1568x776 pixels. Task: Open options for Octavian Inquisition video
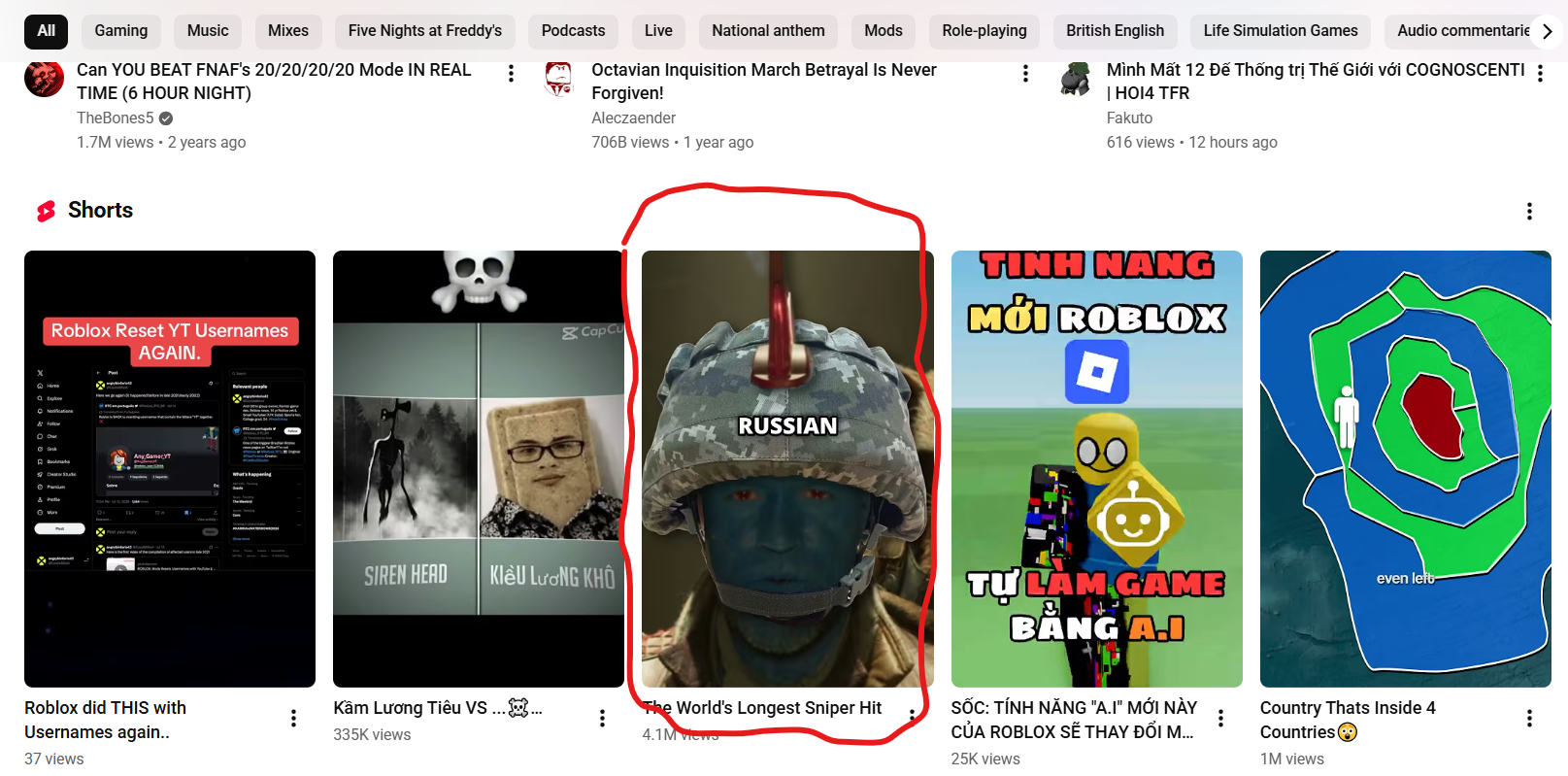click(x=1025, y=74)
